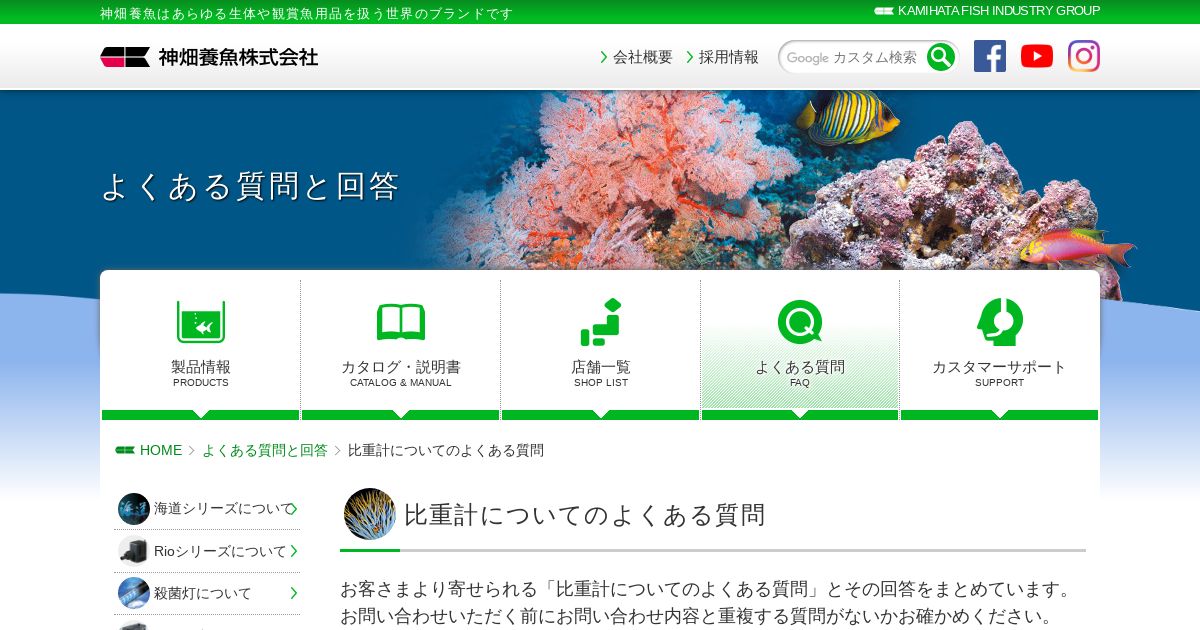The image size is (1200, 630).
Task: Open Rioシリーズについて sidebar item
Action: tap(207, 551)
